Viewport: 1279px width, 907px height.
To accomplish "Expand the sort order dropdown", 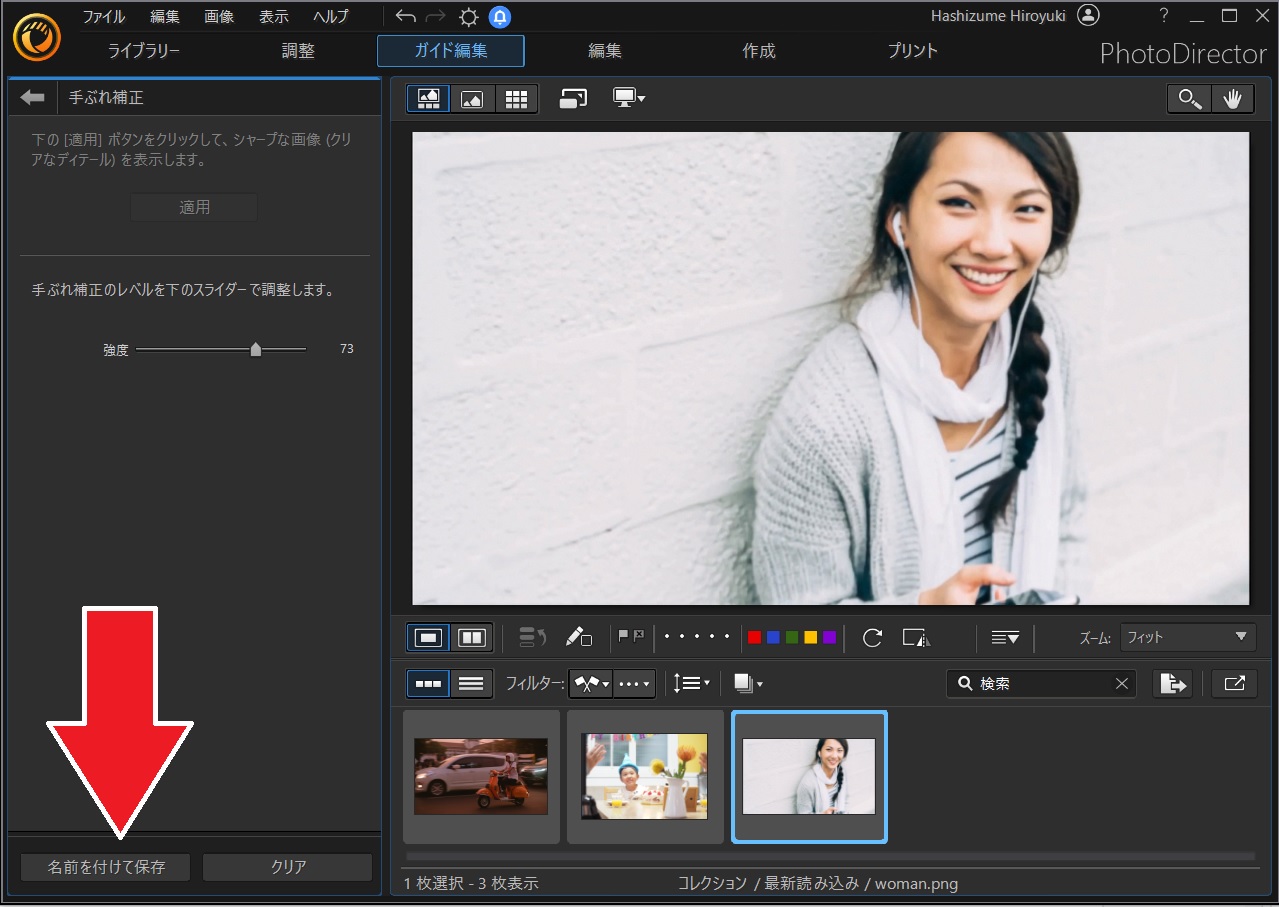I will 691,684.
